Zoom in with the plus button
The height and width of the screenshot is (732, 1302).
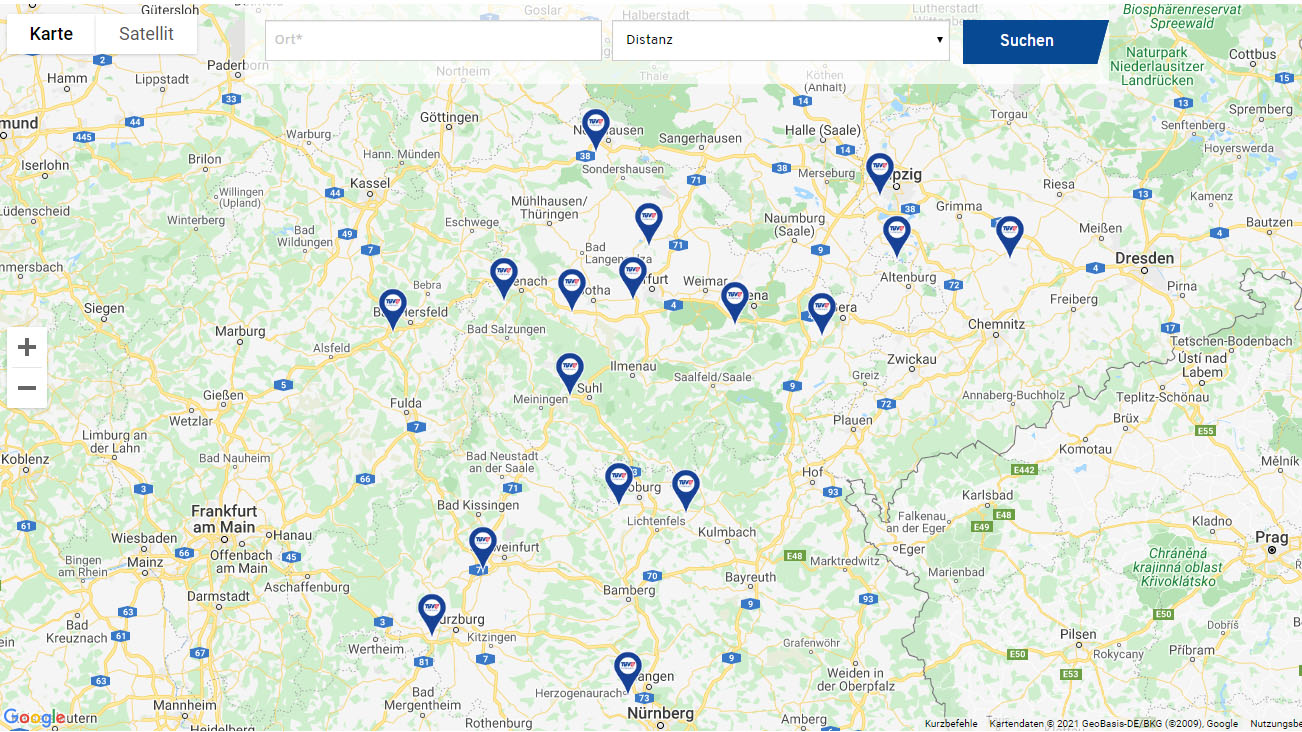tap(27, 348)
